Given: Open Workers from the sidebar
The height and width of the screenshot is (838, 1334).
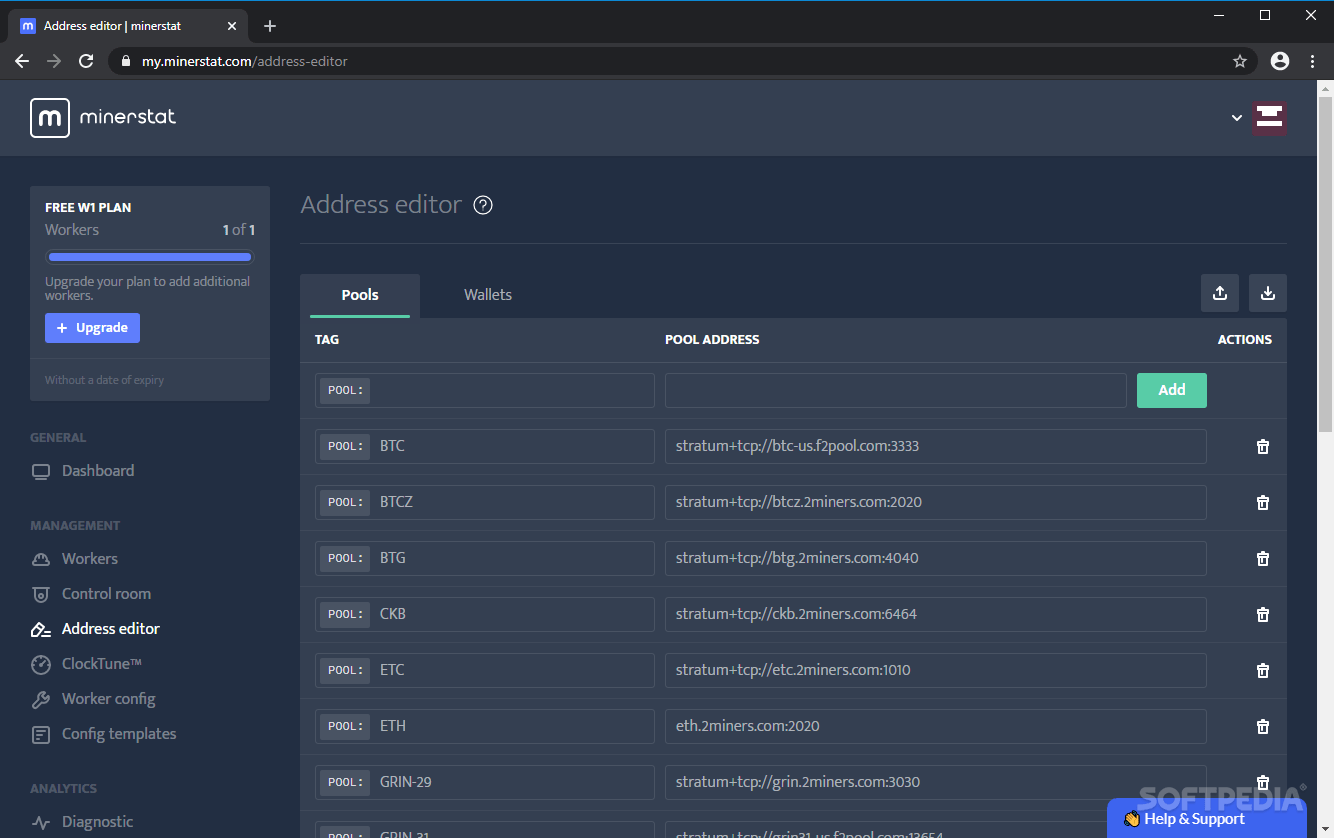Looking at the screenshot, I should click(90, 559).
